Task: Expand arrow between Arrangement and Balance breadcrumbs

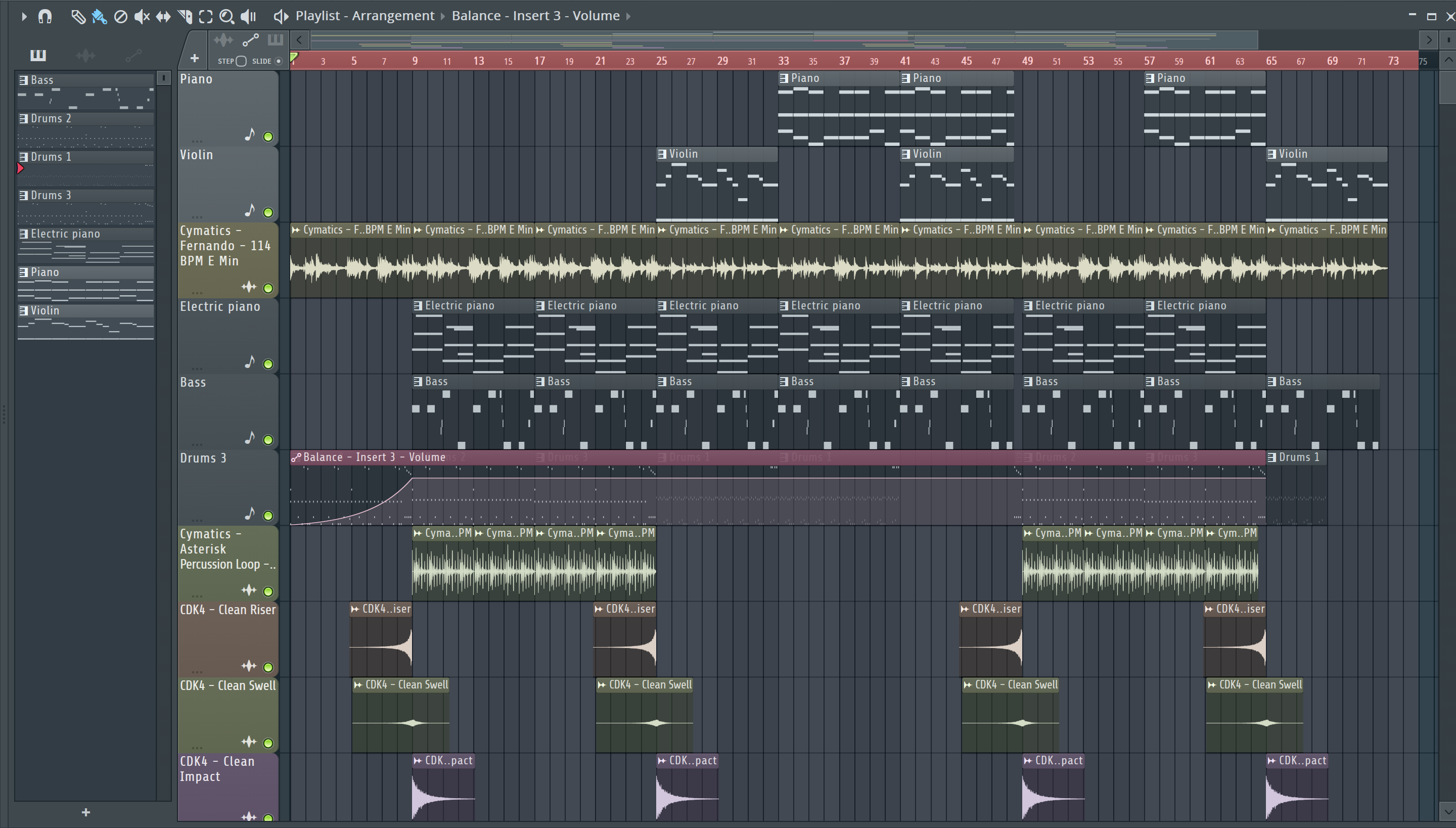Action: coord(443,16)
